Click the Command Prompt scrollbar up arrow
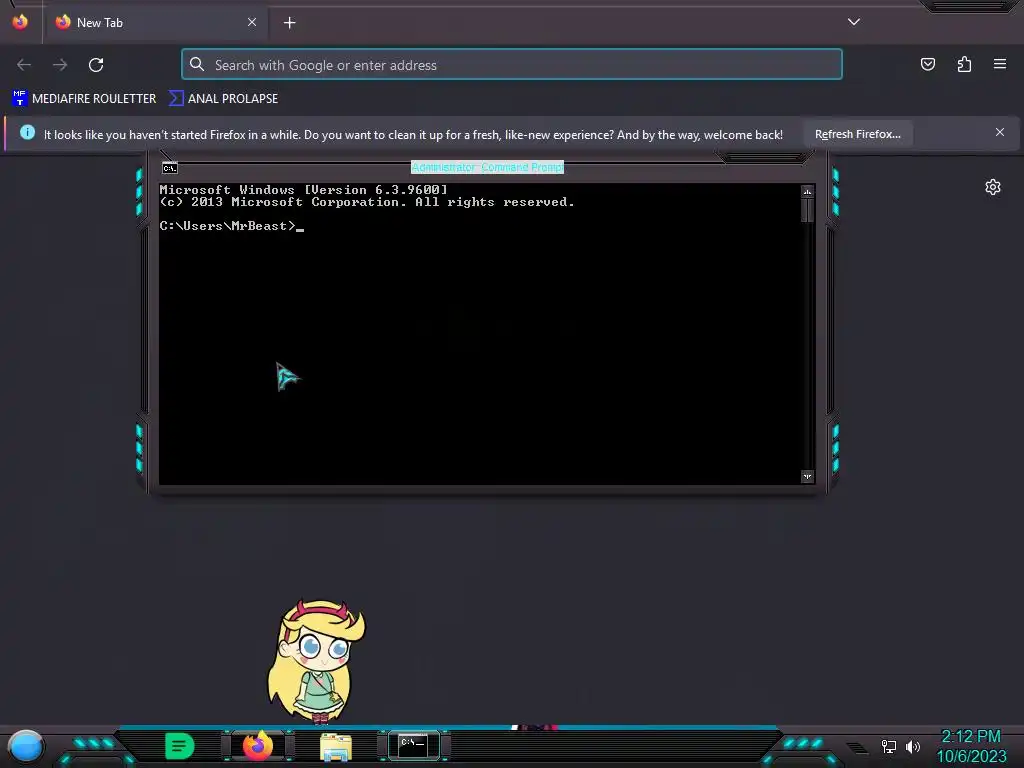Viewport: 1024px width, 768px height. click(x=807, y=191)
